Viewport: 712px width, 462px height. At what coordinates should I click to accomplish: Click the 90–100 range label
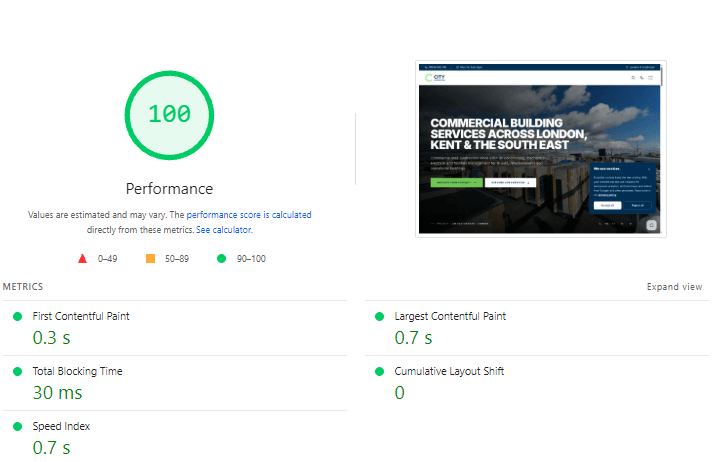pos(251,259)
